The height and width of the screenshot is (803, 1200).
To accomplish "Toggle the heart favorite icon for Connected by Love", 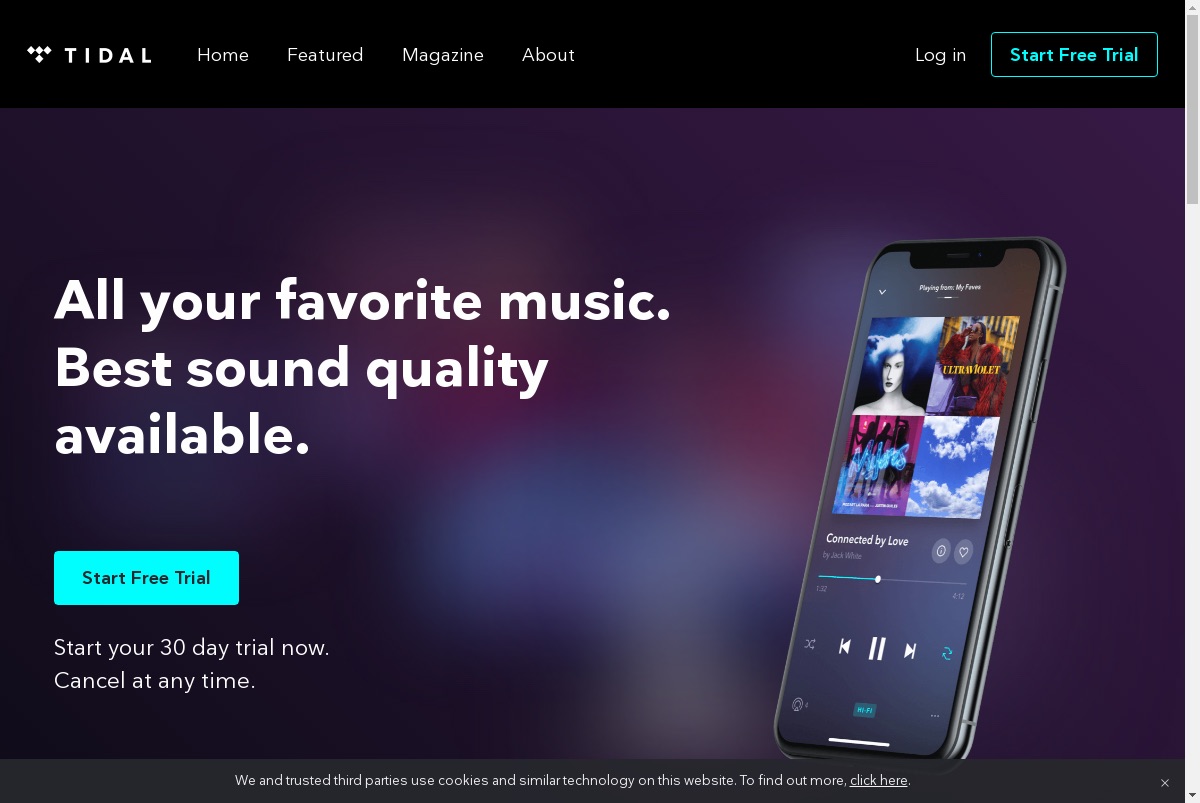I will pyautogui.click(x=964, y=552).
